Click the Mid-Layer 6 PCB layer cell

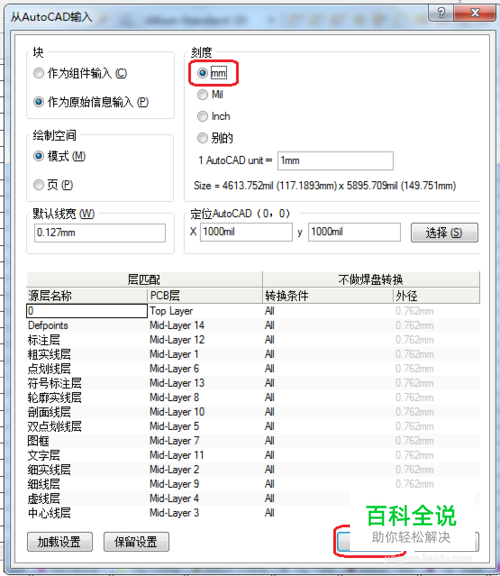click(x=205, y=368)
